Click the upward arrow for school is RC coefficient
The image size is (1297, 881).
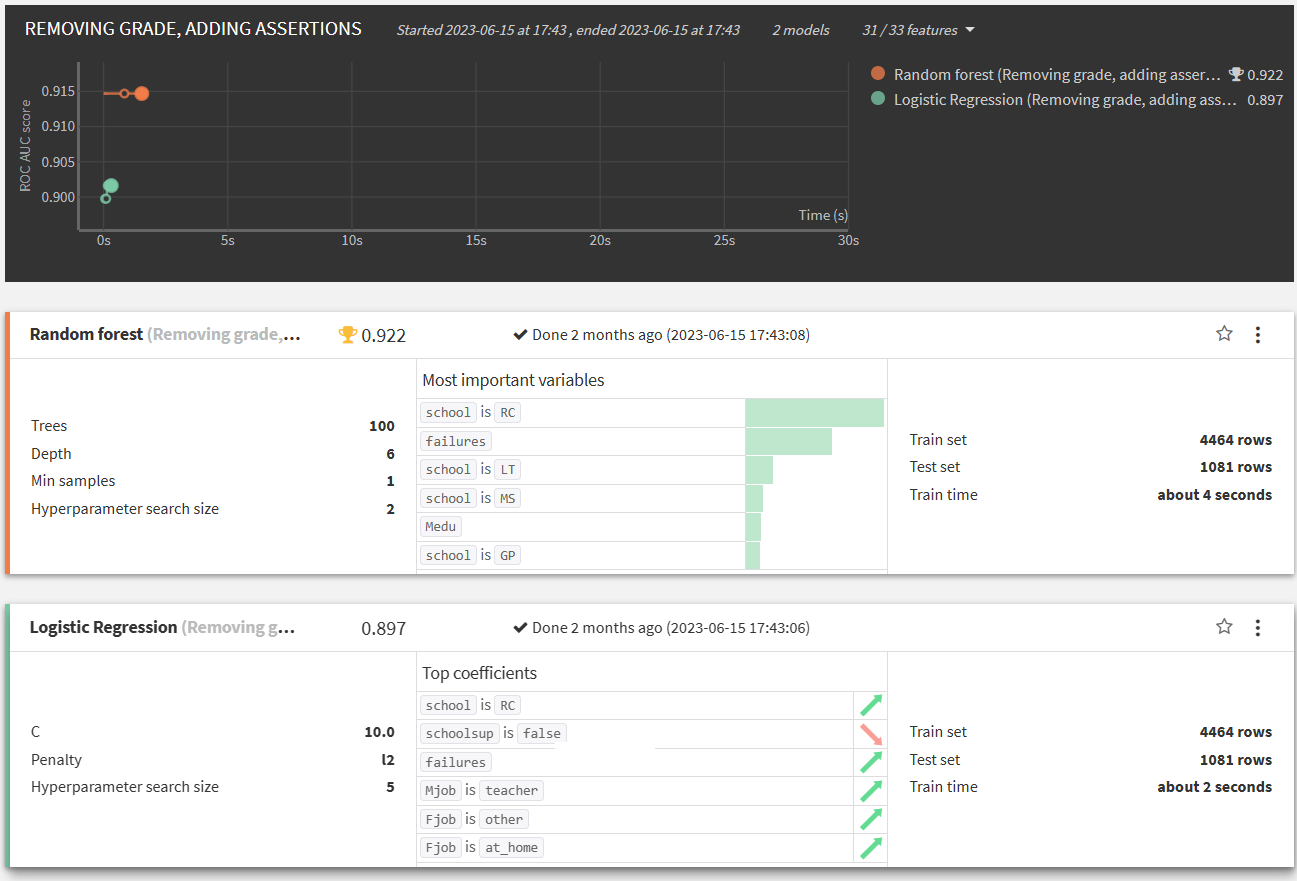(x=870, y=705)
